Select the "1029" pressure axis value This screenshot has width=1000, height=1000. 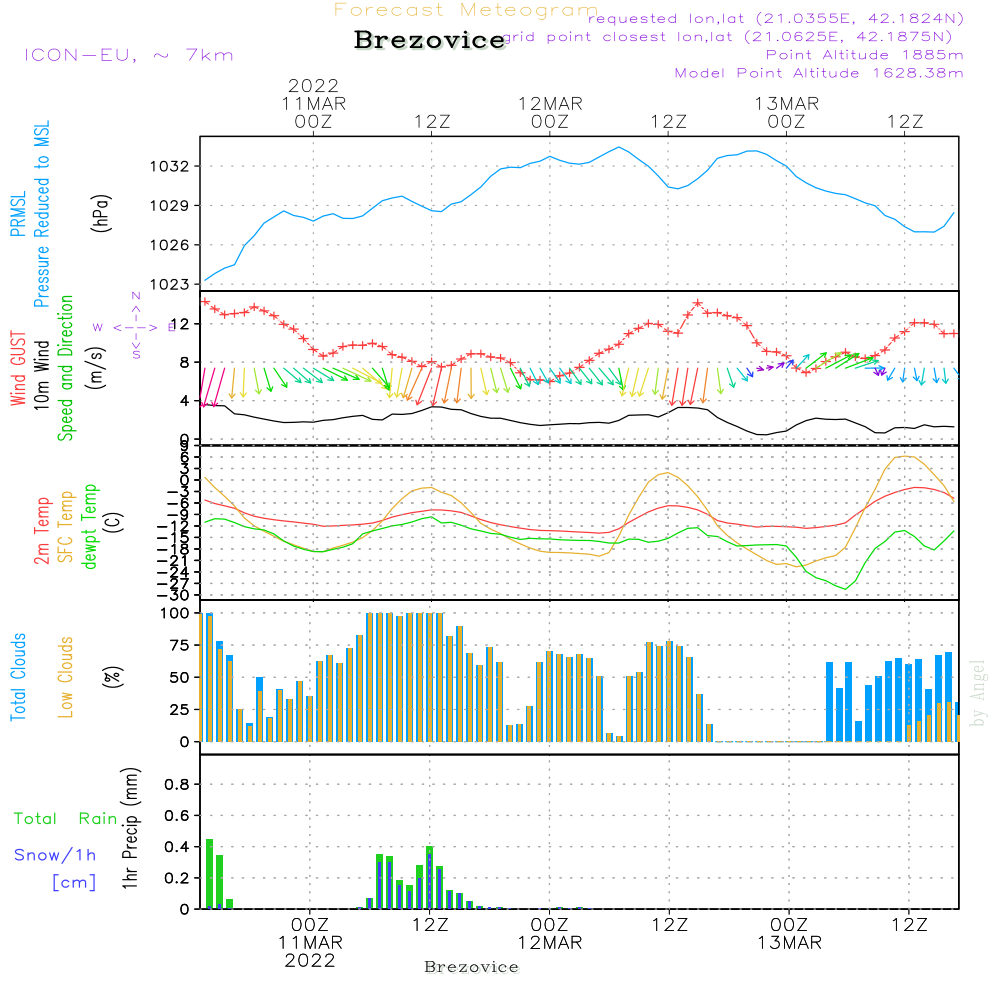coord(170,205)
